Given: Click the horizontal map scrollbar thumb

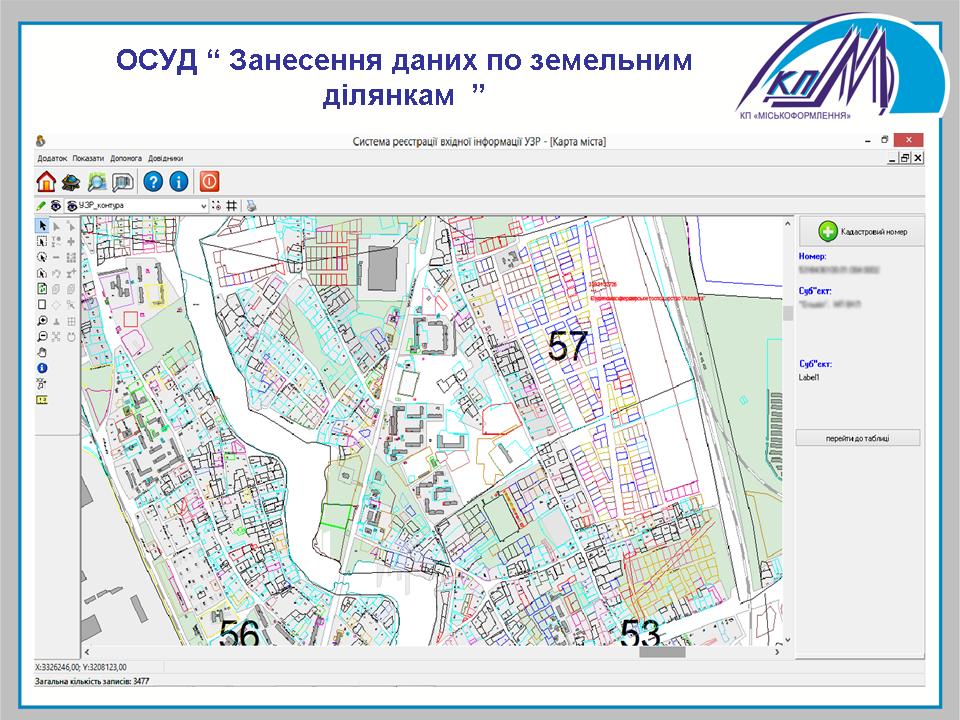Looking at the screenshot, I should point(662,652).
